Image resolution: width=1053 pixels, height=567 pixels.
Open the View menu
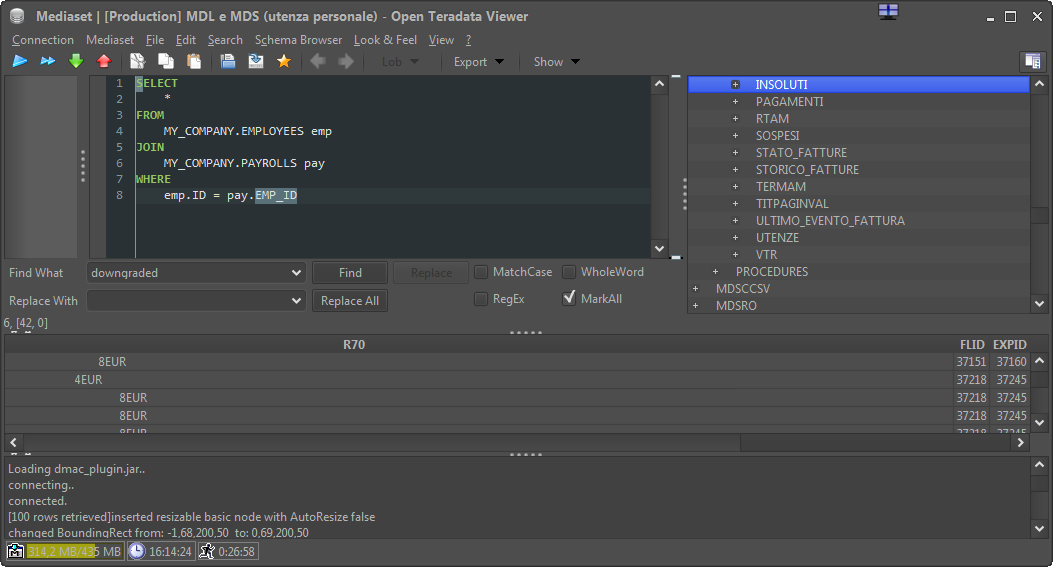click(441, 40)
